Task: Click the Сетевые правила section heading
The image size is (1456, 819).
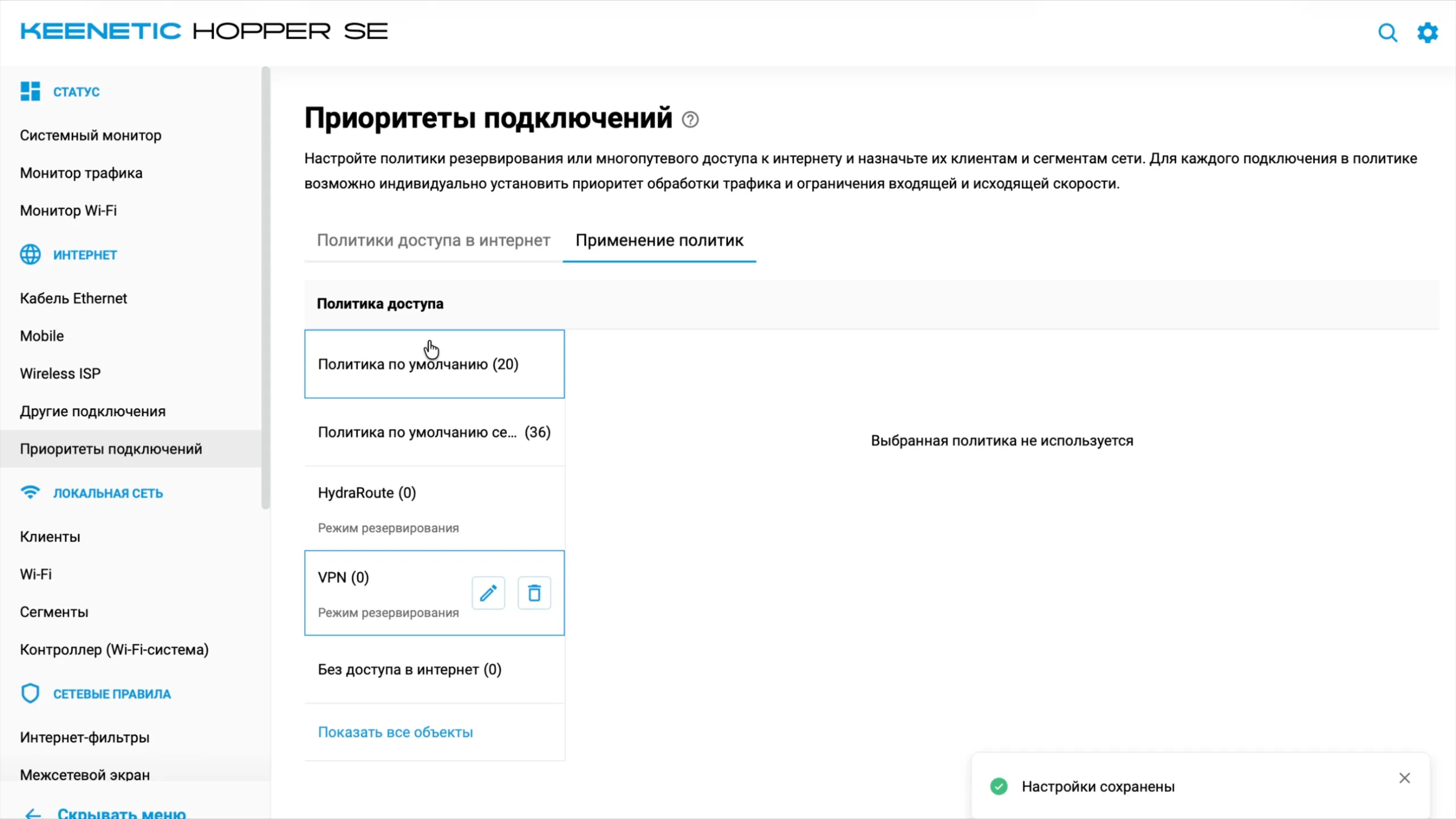Action: tap(112, 694)
